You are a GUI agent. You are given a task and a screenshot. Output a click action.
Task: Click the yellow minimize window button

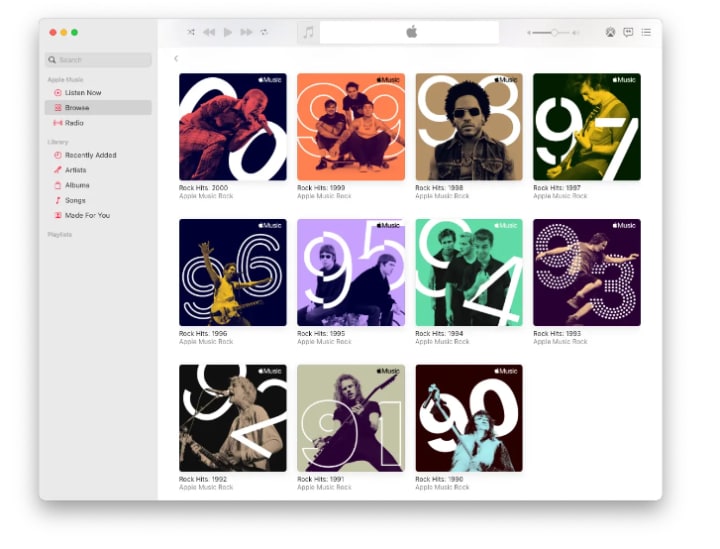[x=64, y=32]
